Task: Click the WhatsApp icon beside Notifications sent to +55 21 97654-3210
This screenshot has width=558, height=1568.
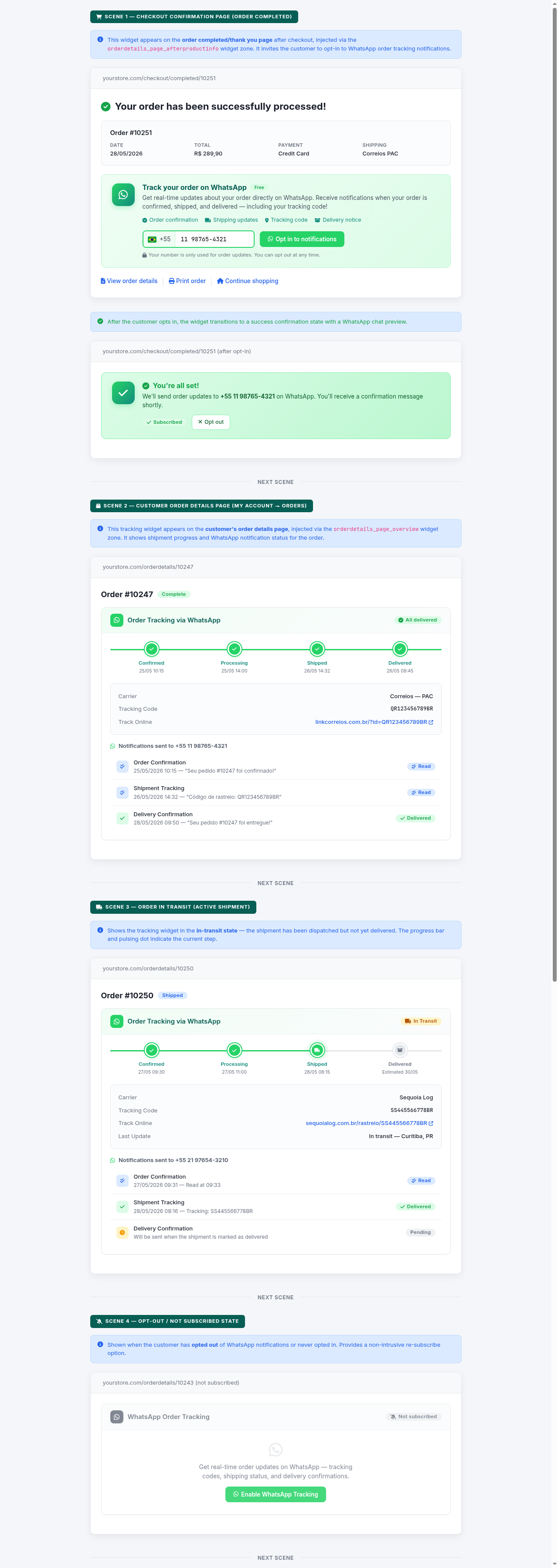Action: [x=113, y=1160]
